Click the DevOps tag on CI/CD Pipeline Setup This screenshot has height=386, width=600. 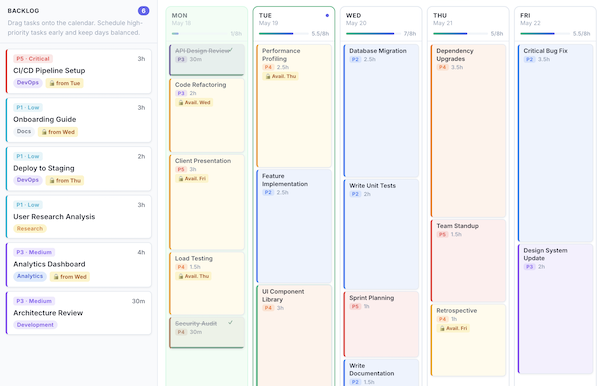tap(28, 83)
